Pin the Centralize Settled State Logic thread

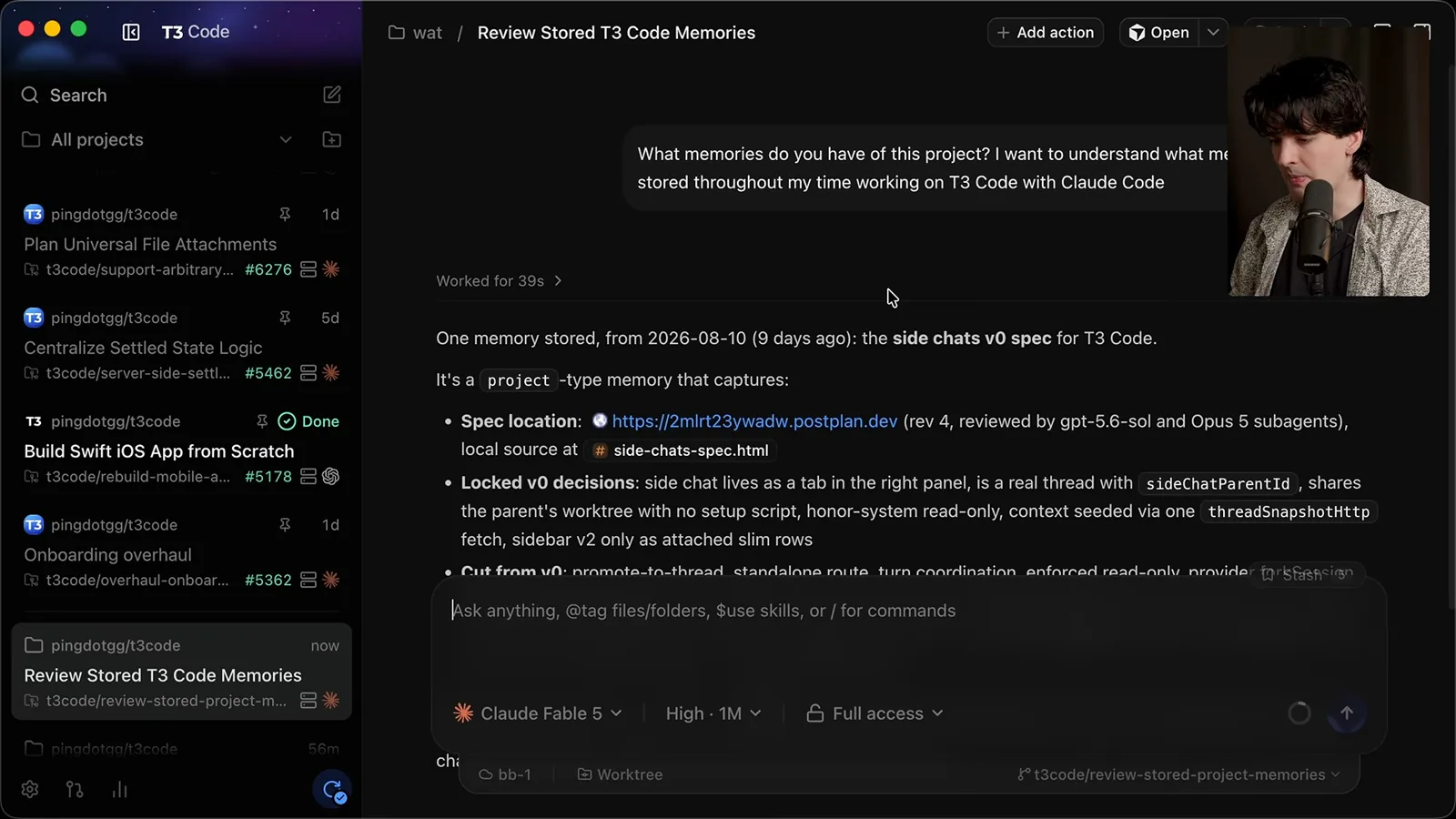click(285, 318)
